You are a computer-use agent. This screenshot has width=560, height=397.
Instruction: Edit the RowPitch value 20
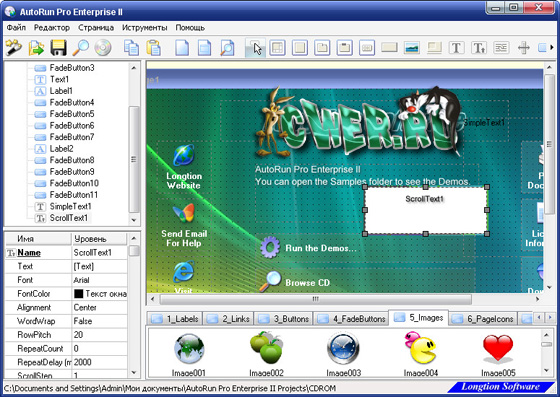(99, 335)
